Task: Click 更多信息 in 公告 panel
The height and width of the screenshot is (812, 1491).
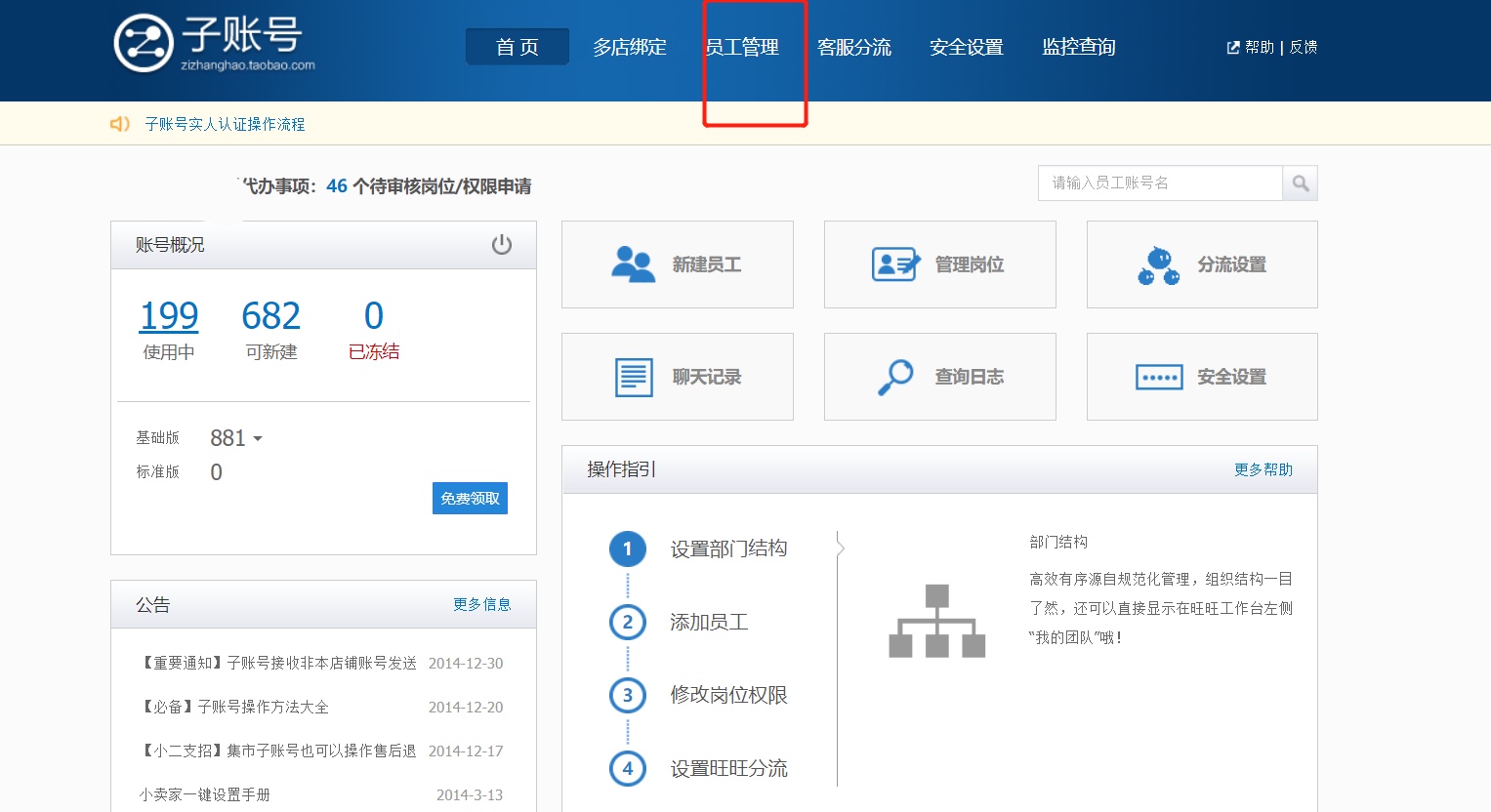Action: pyautogui.click(x=482, y=604)
